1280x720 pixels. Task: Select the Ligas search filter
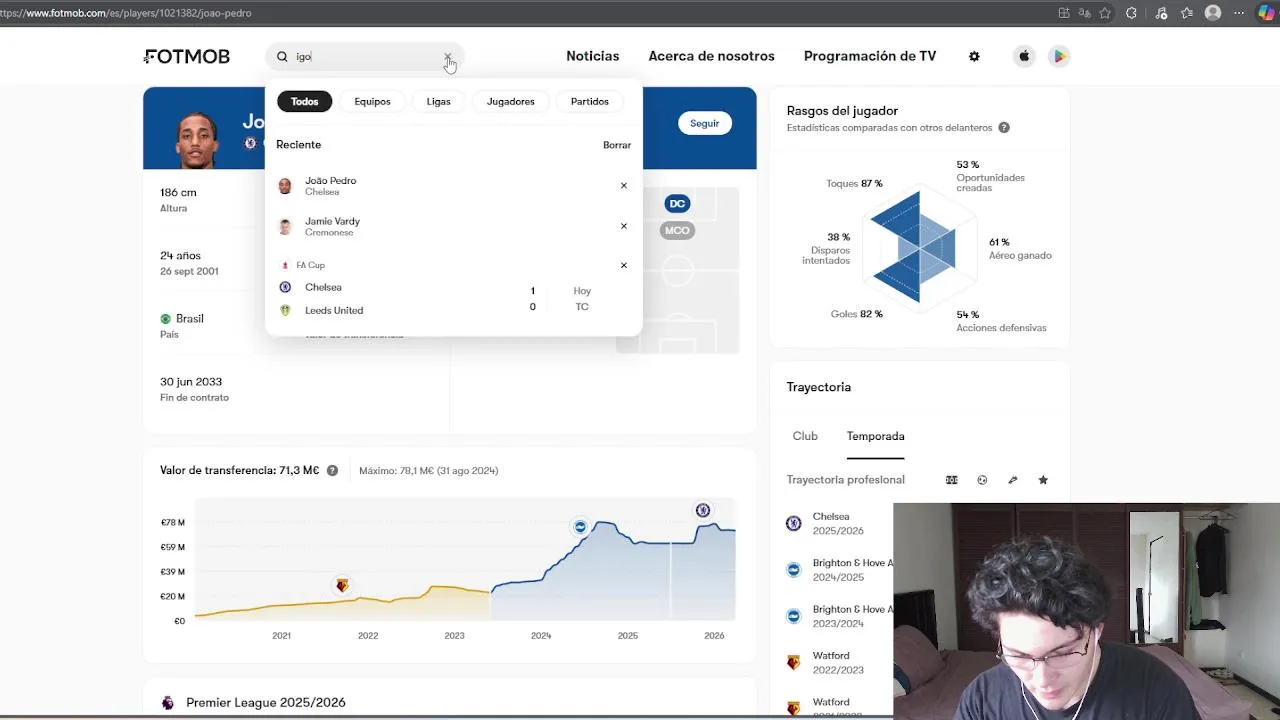(x=438, y=101)
